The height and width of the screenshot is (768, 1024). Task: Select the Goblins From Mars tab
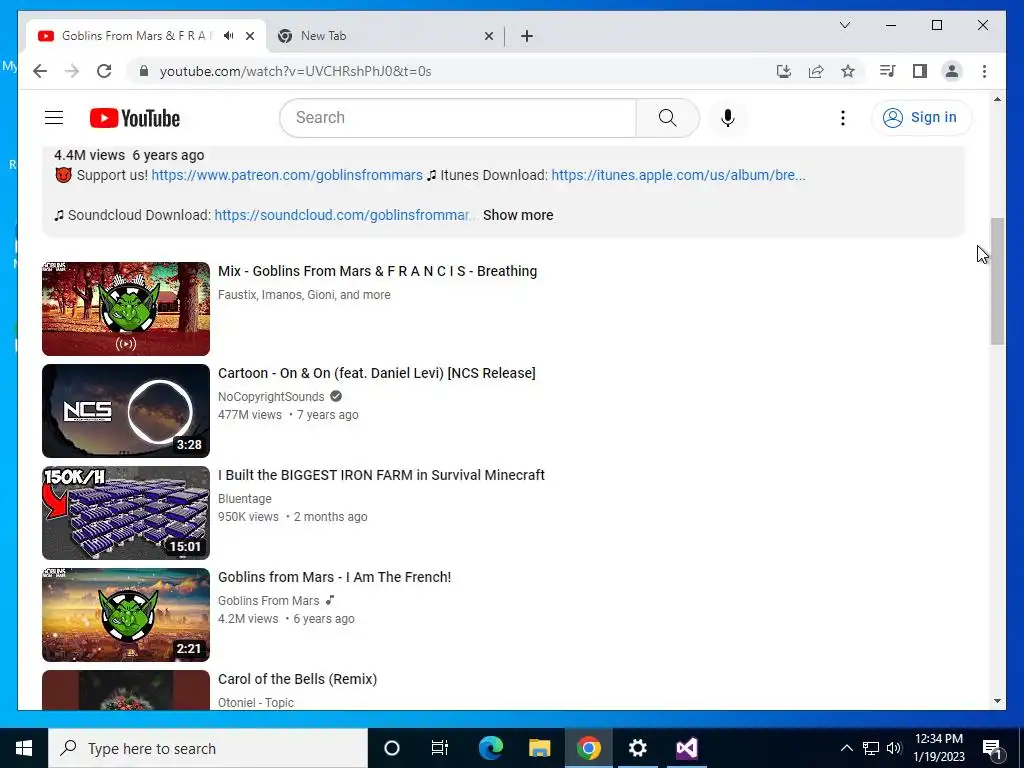coord(145,36)
